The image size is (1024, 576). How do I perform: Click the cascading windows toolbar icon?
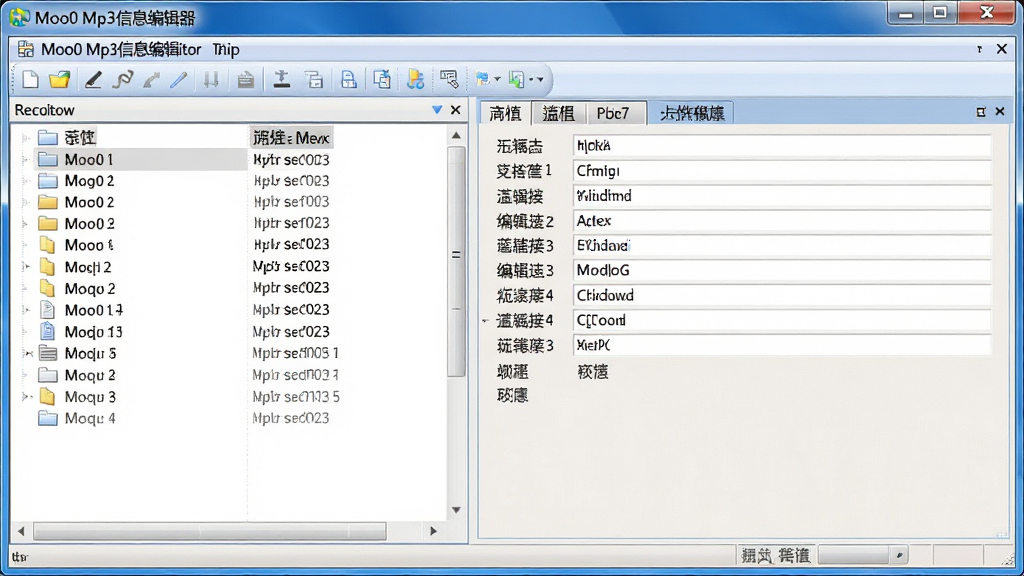(x=315, y=80)
